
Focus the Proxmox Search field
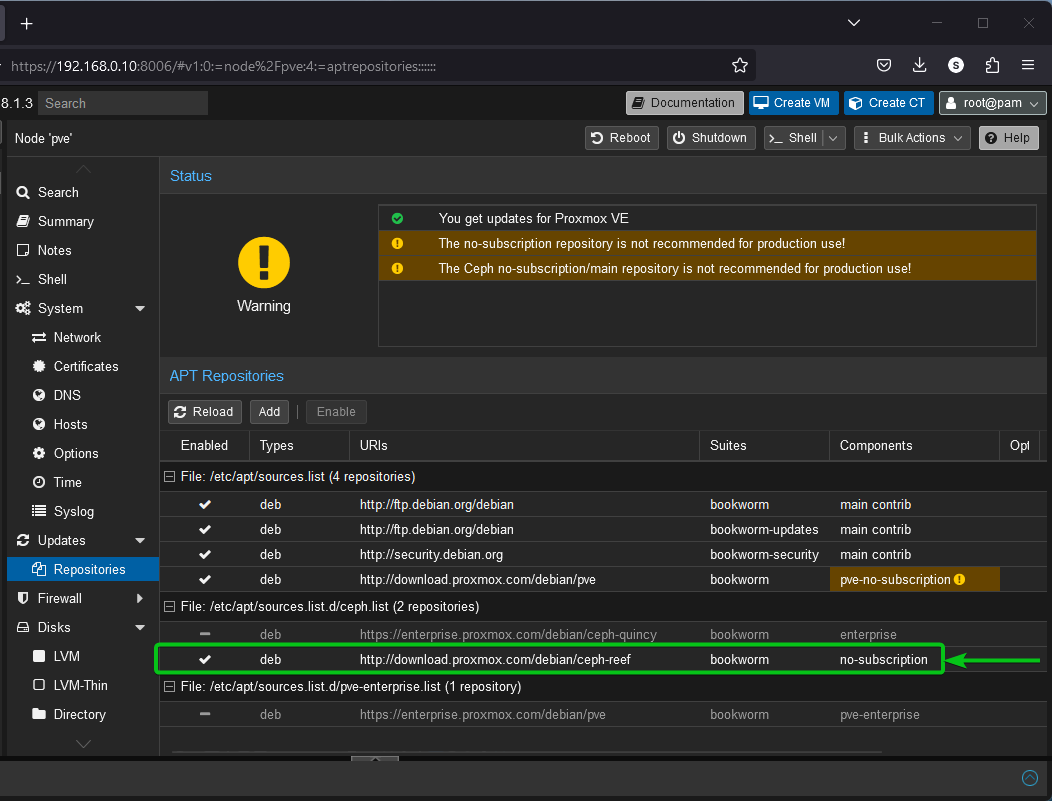123,103
